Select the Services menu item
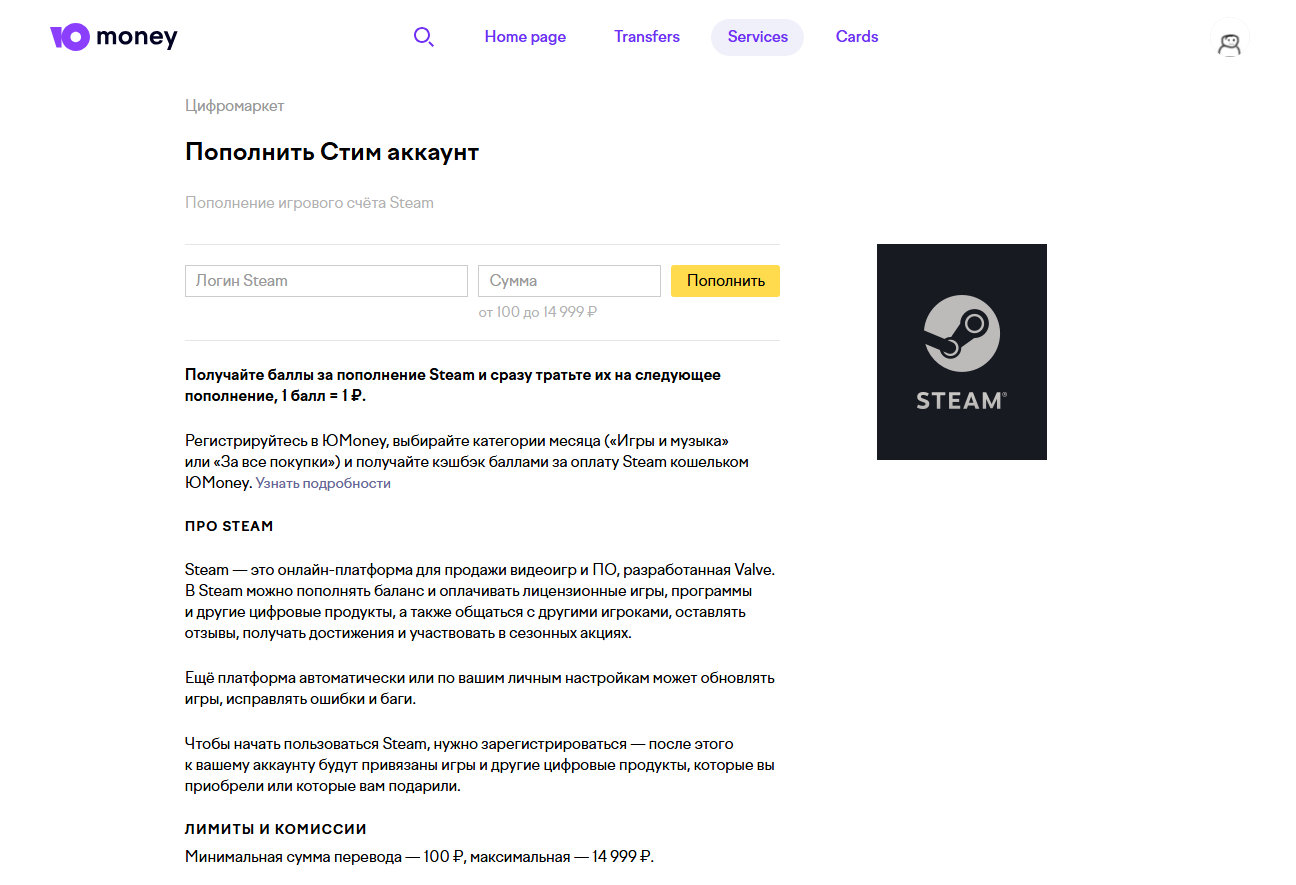The height and width of the screenshot is (885, 1296). [757, 37]
